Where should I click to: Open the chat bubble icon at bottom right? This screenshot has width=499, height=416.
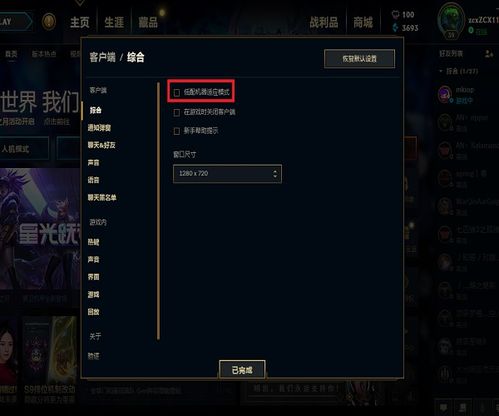point(444,407)
